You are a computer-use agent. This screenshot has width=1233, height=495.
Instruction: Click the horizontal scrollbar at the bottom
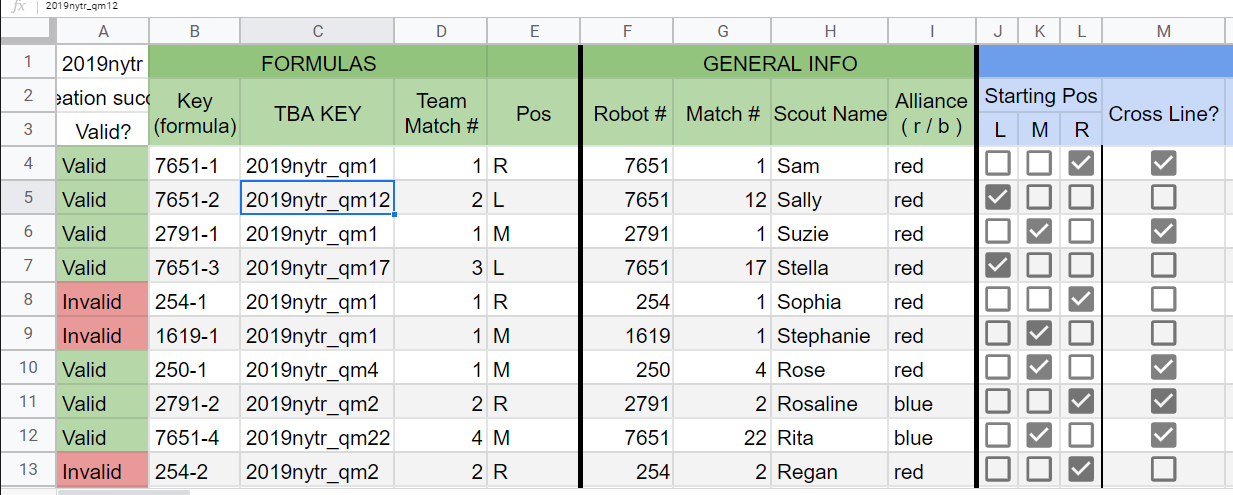tap(123, 492)
